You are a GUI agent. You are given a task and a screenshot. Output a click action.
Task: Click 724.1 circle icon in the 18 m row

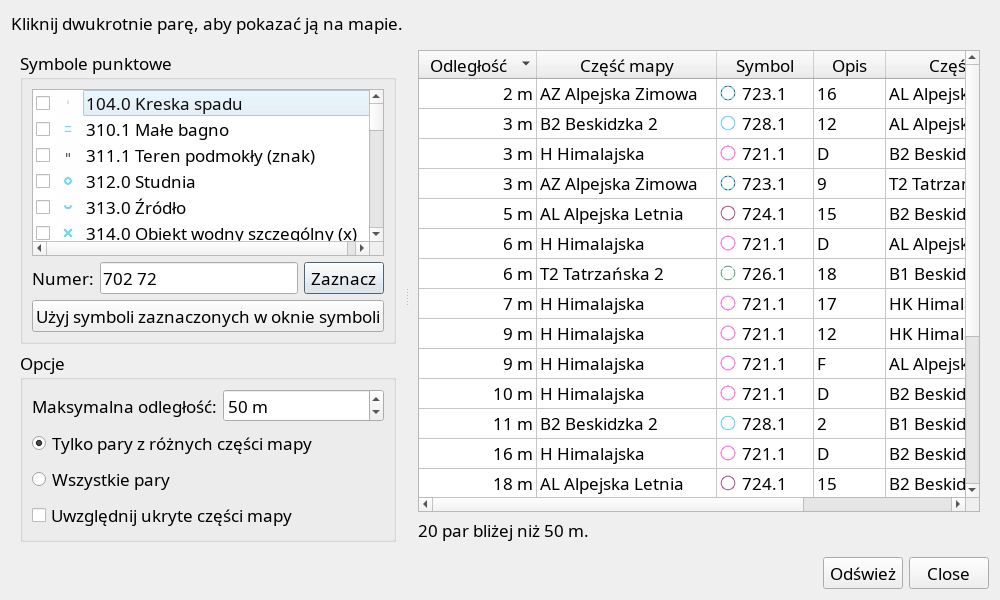[x=728, y=483]
